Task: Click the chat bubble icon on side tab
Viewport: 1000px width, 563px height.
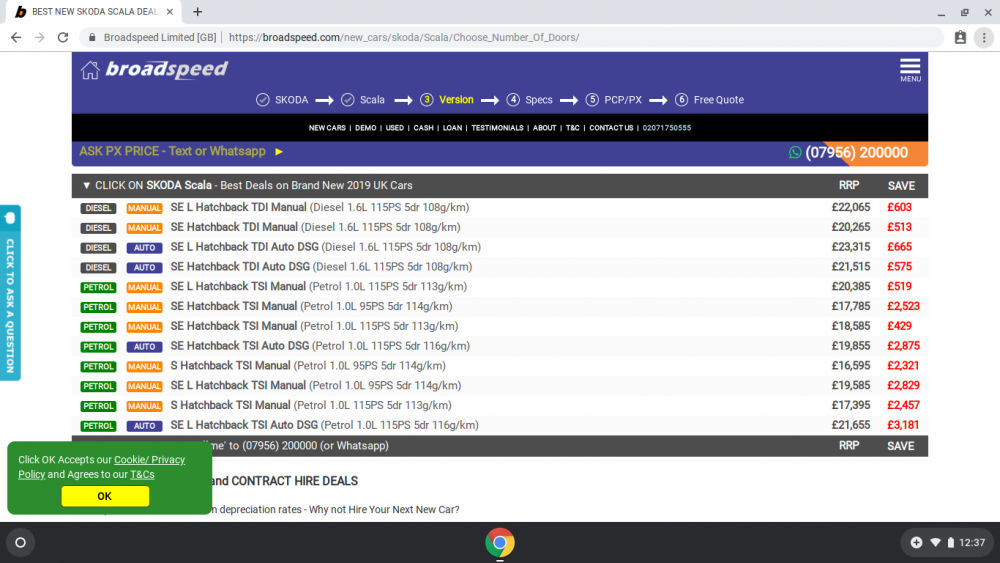Action: 10,219
